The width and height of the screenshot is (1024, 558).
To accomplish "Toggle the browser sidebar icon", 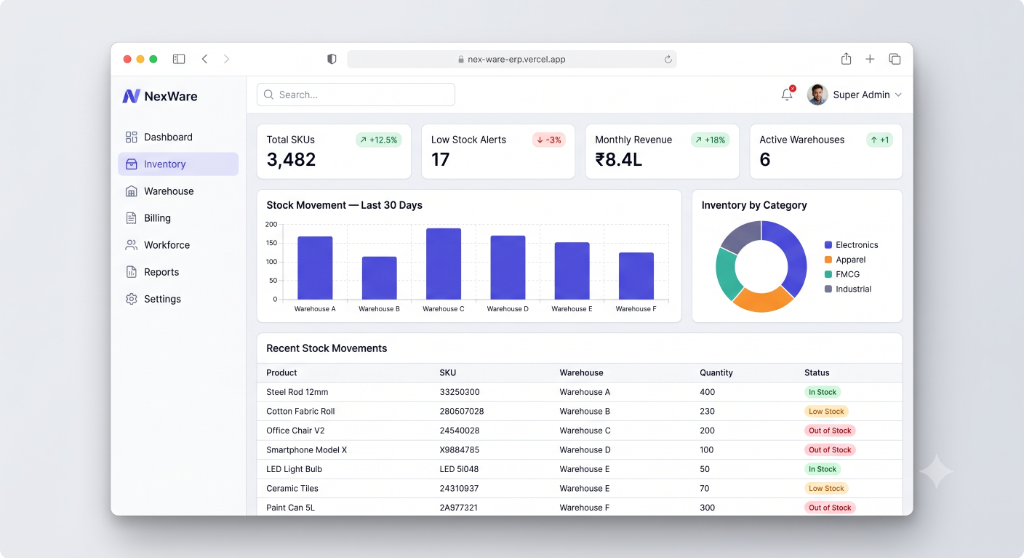I will click(179, 59).
